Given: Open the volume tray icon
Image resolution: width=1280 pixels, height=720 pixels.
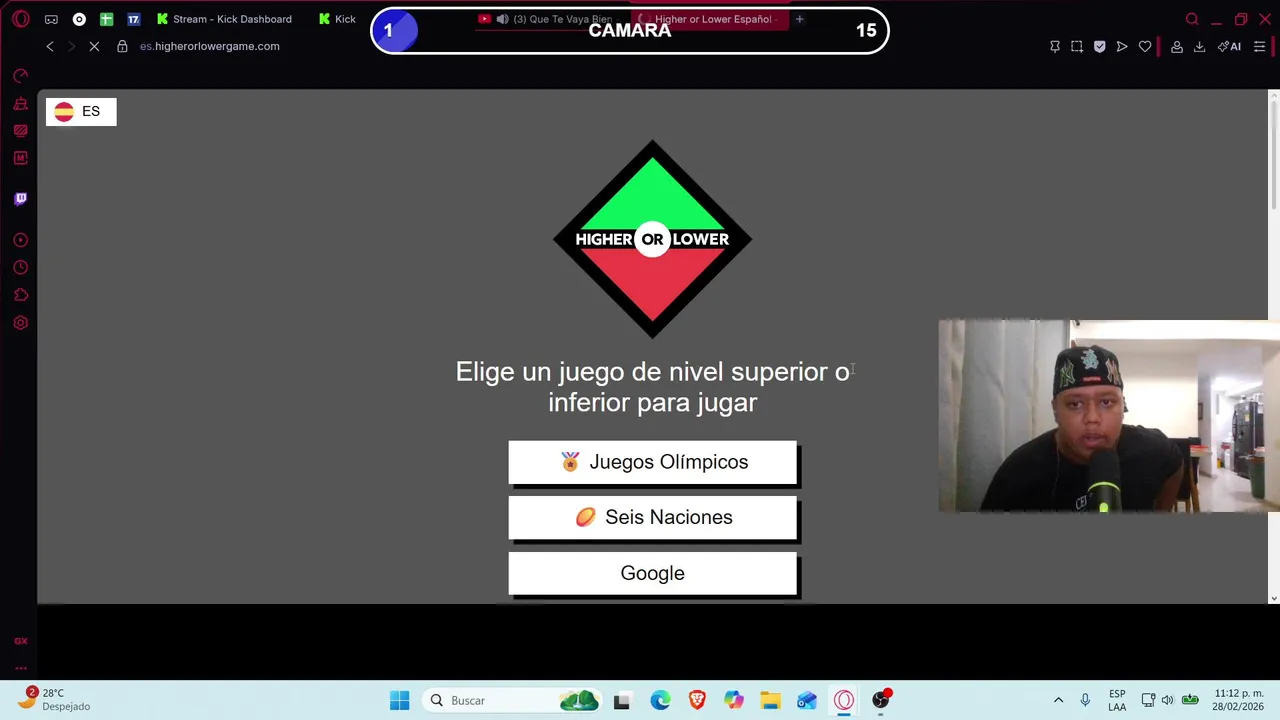Looking at the screenshot, I should 1167,700.
